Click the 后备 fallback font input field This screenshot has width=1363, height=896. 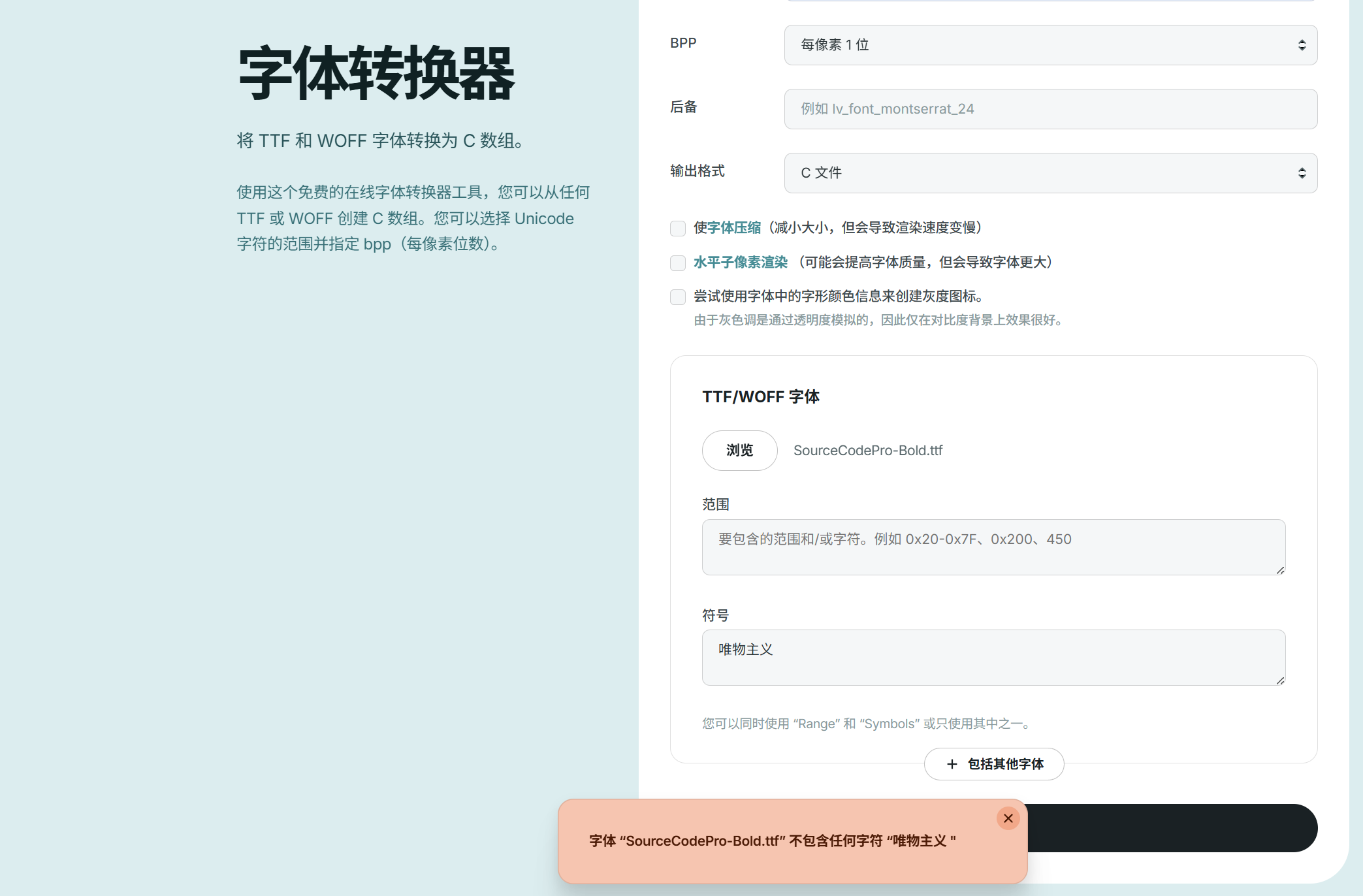pyautogui.click(x=1050, y=109)
